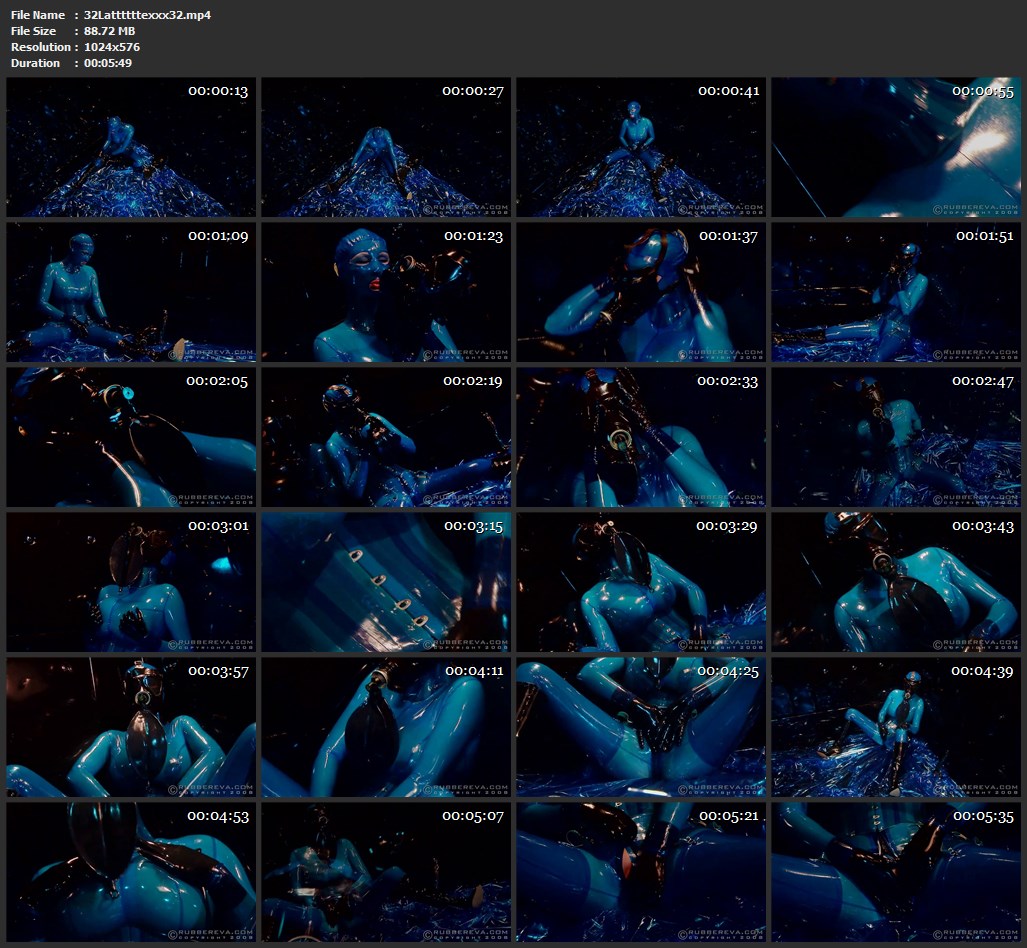This screenshot has height=948, width=1027.
Task: Select the "00:05:49" duration value
Action: click(x=108, y=63)
